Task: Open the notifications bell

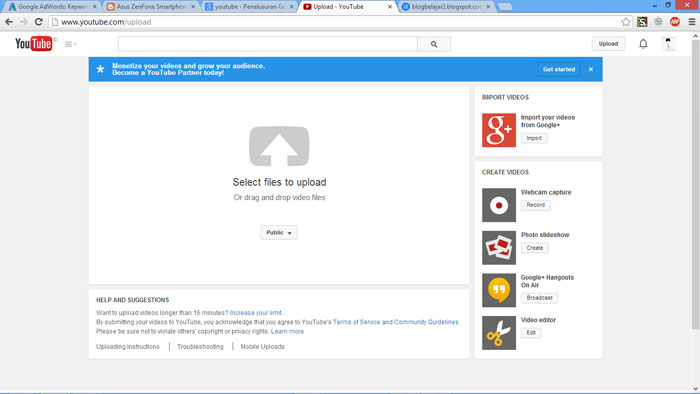Action: [643, 44]
